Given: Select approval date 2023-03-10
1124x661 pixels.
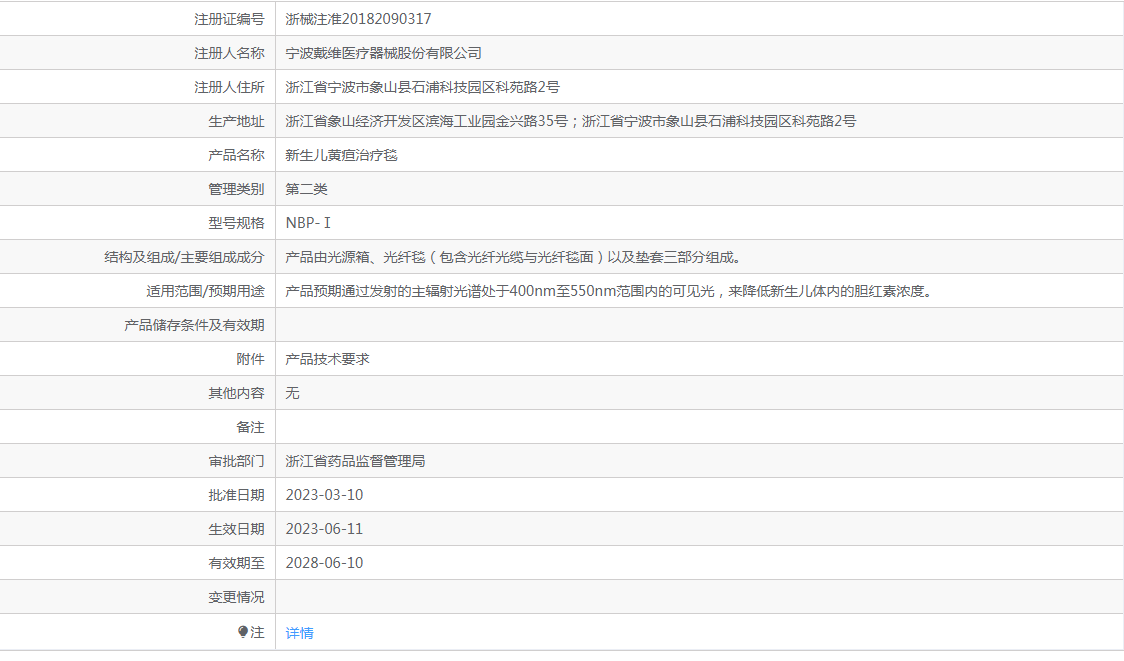Looking at the screenshot, I should pos(325,495).
